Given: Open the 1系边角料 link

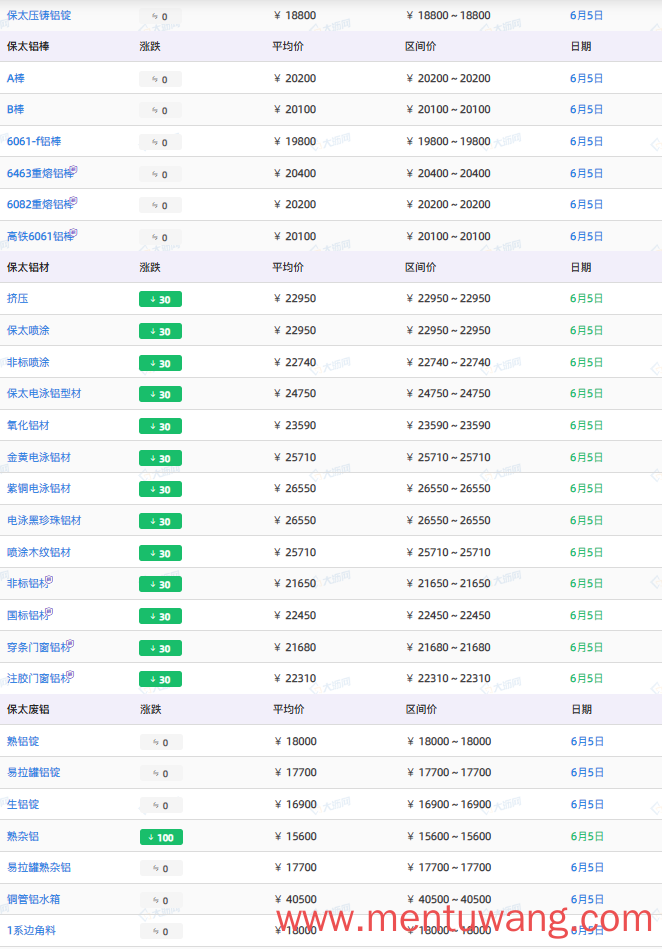Looking at the screenshot, I should click(31, 931).
